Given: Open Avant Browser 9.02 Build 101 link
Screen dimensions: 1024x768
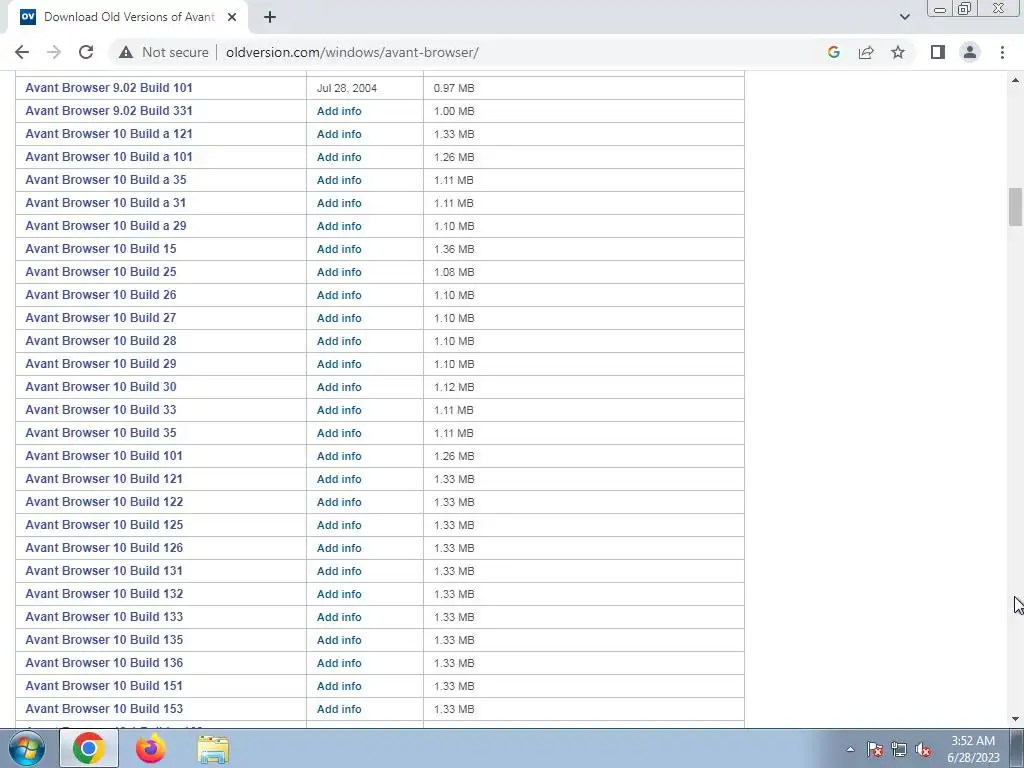Looking at the screenshot, I should pyautogui.click(x=109, y=88).
